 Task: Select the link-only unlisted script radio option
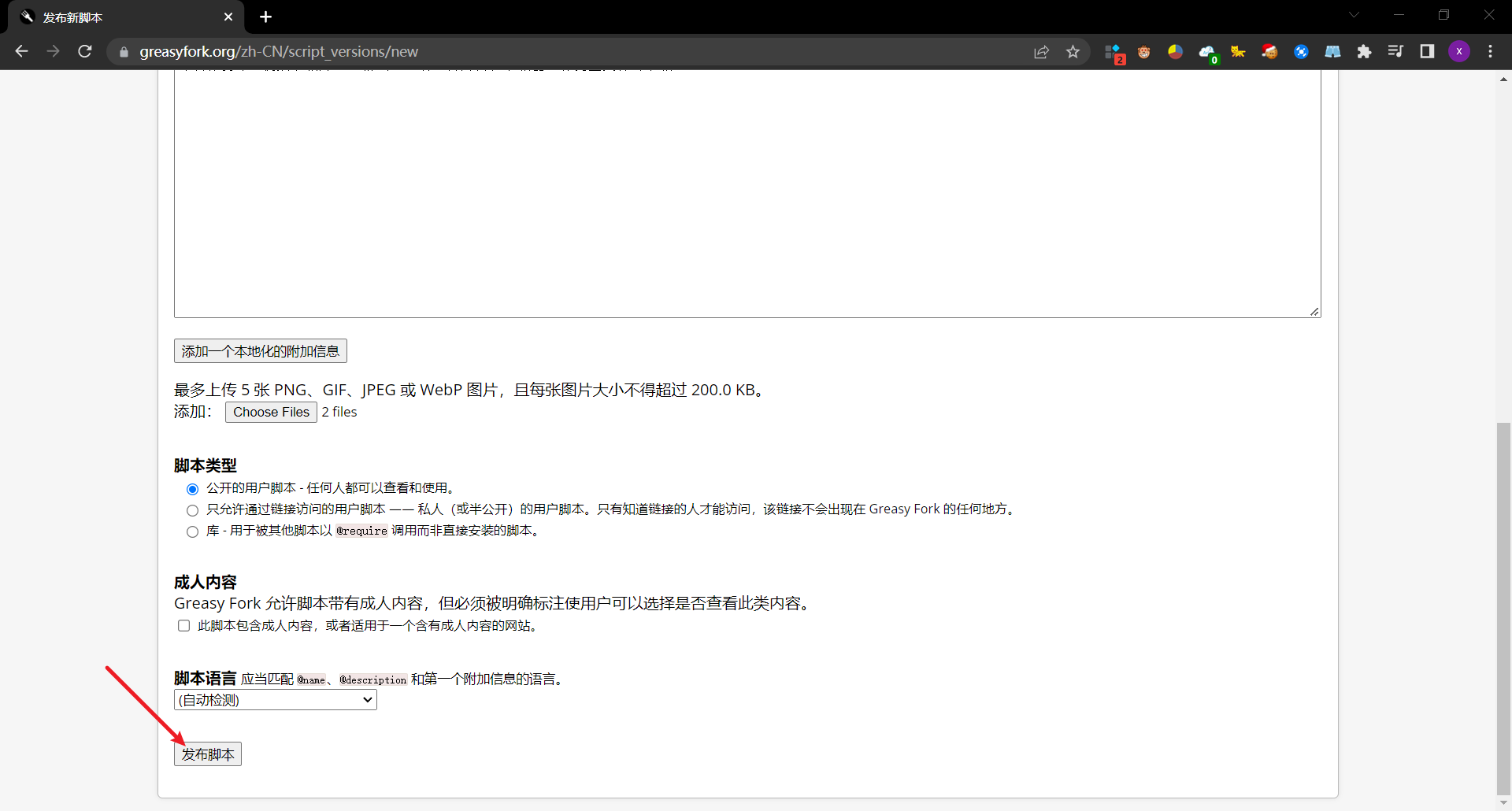point(192,510)
